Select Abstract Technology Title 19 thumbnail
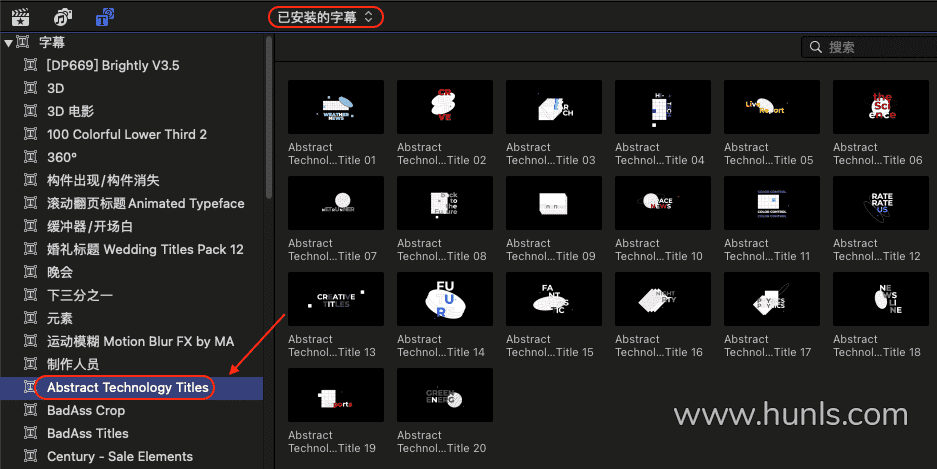The image size is (937, 469). 336,395
